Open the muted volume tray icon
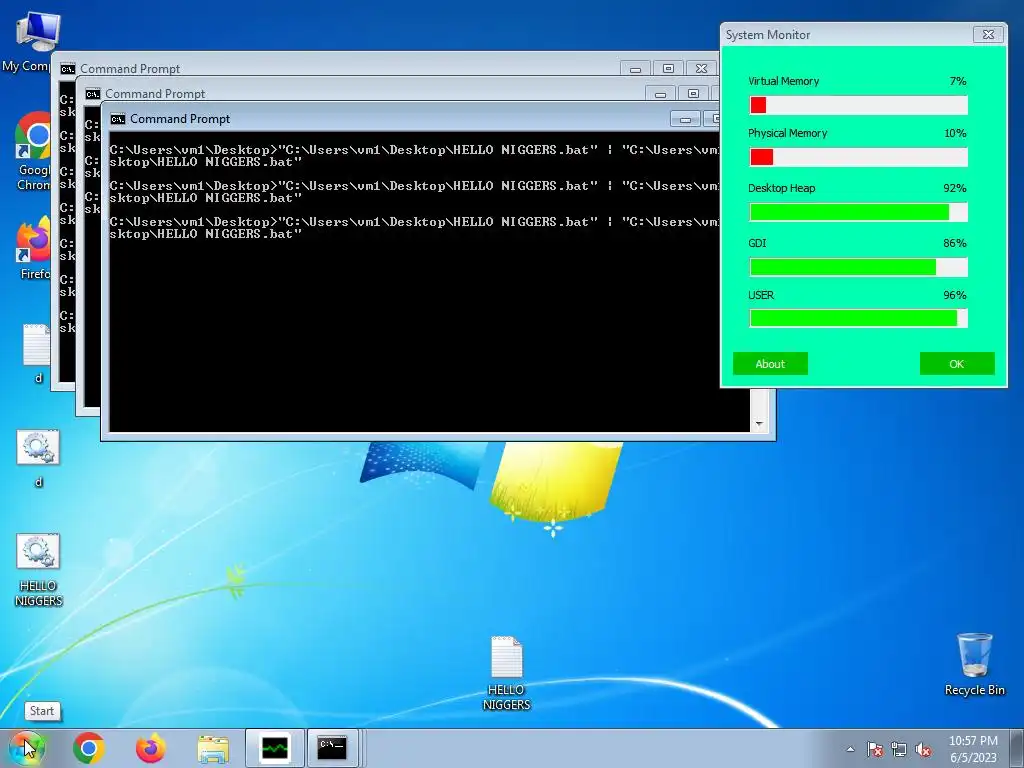The height and width of the screenshot is (768, 1024). (923, 749)
